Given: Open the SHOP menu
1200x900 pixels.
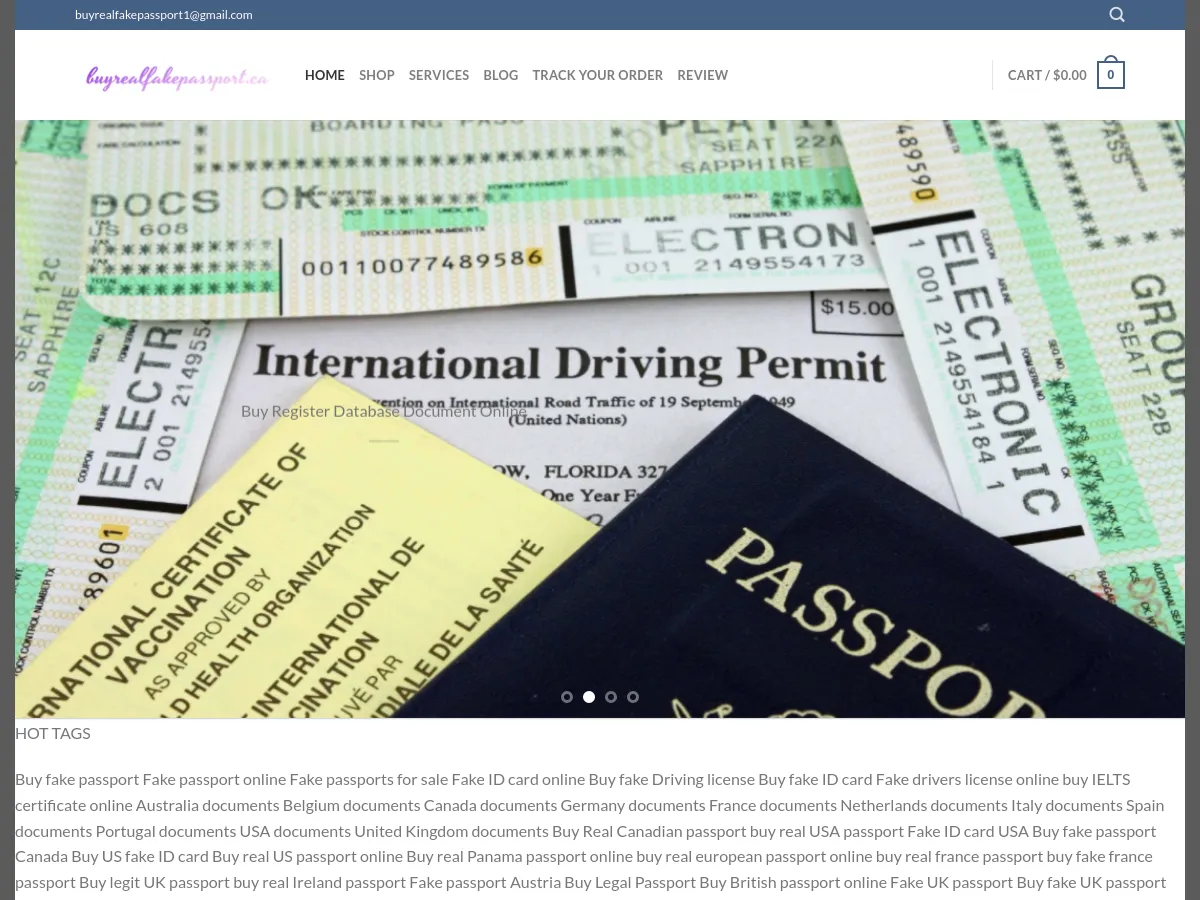Looking at the screenshot, I should coord(377,75).
